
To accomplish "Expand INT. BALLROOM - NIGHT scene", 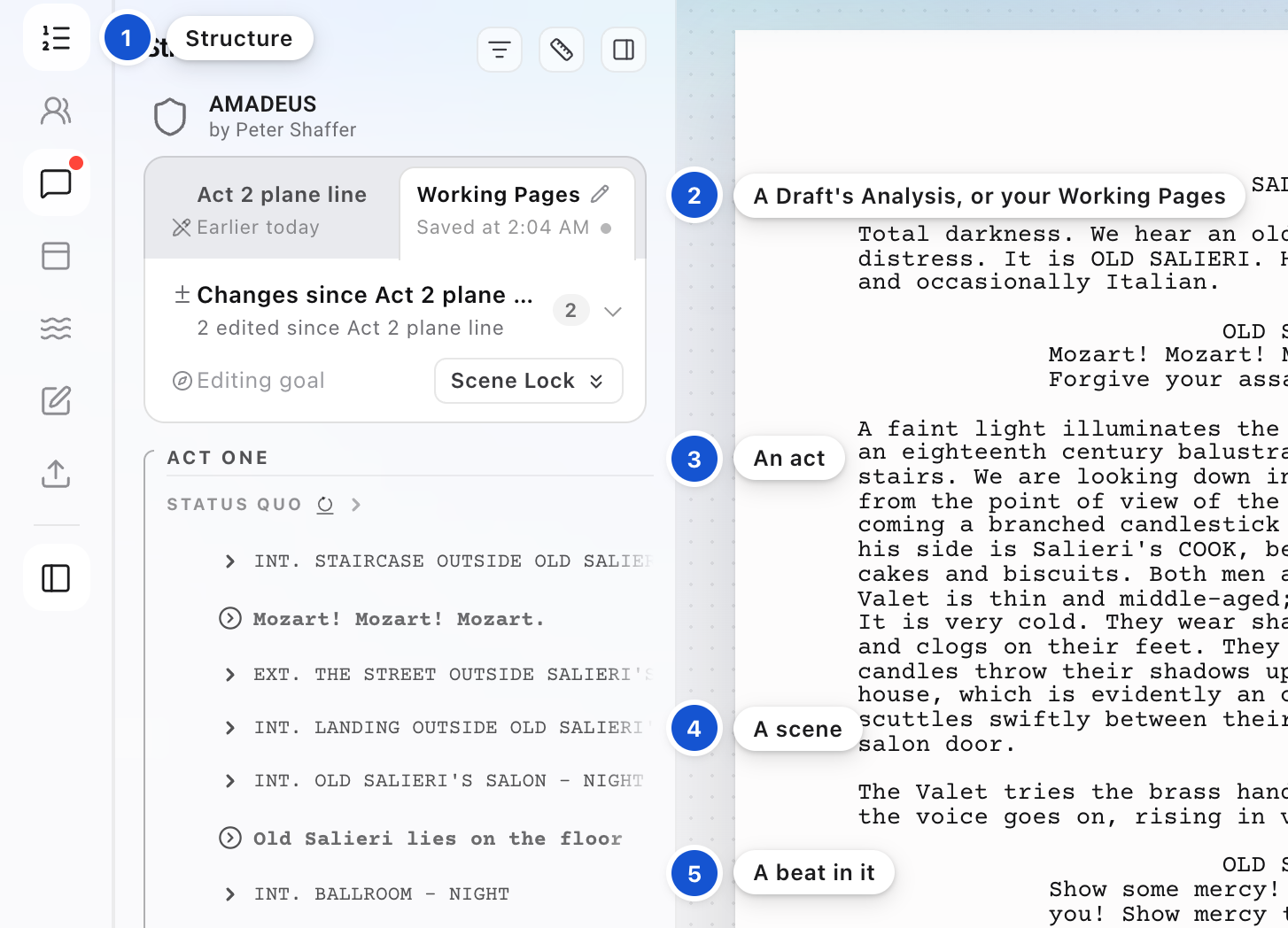I will [x=230, y=894].
